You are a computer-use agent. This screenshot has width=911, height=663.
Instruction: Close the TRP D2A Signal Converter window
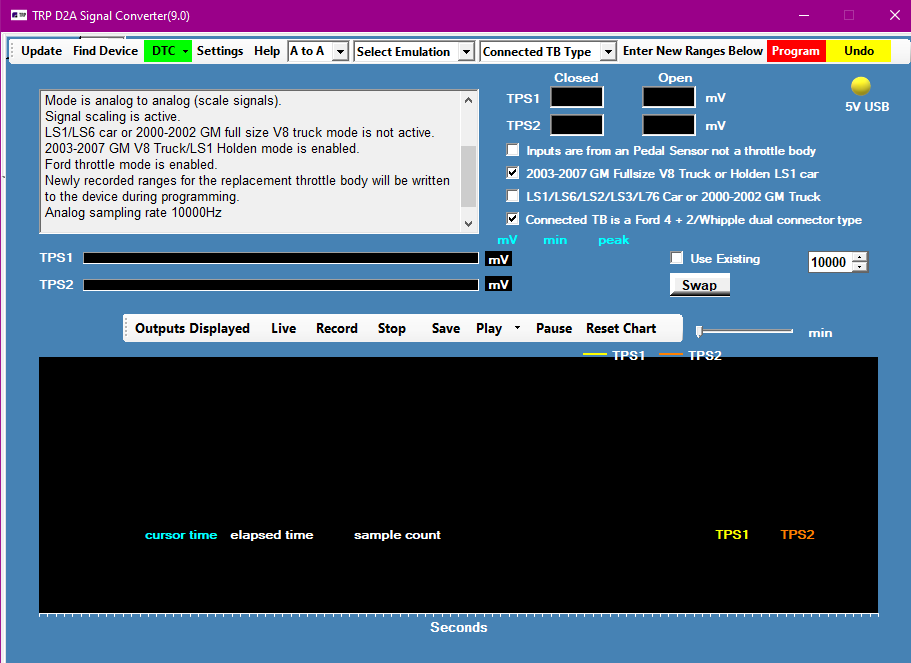pos(895,15)
